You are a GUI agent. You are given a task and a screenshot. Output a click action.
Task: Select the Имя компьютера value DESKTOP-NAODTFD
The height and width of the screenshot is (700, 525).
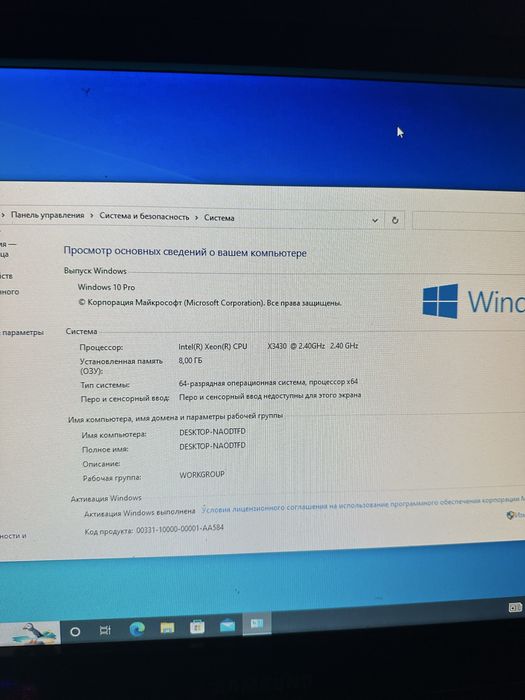[x=212, y=432]
